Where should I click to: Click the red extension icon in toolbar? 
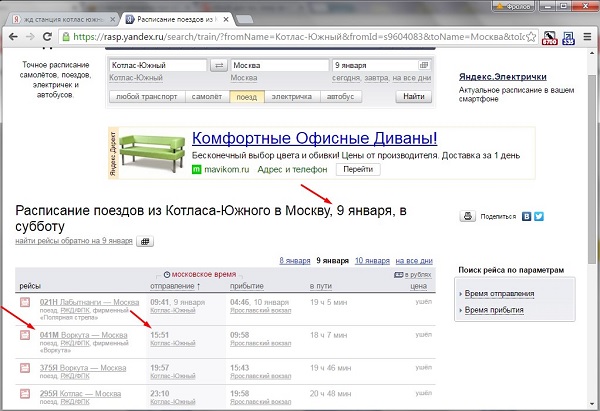click(x=549, y=38)
